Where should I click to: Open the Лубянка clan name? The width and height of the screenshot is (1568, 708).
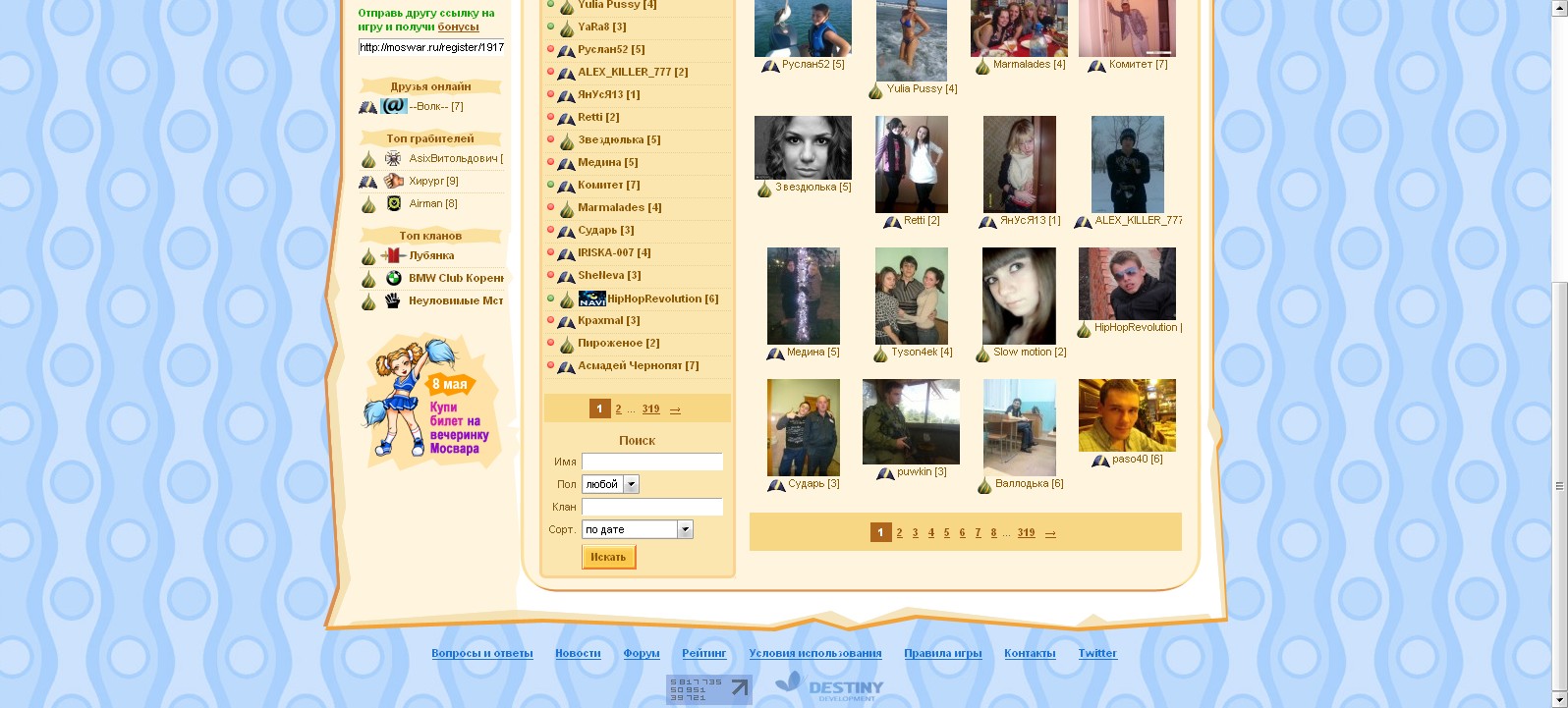tap(431, 255)
